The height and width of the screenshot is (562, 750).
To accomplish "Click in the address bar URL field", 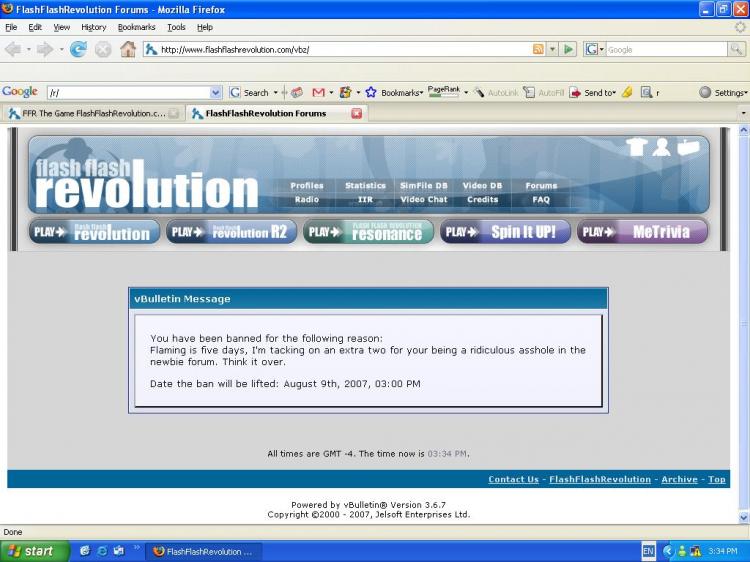I will pyautogui.click(x=344, y=49).
